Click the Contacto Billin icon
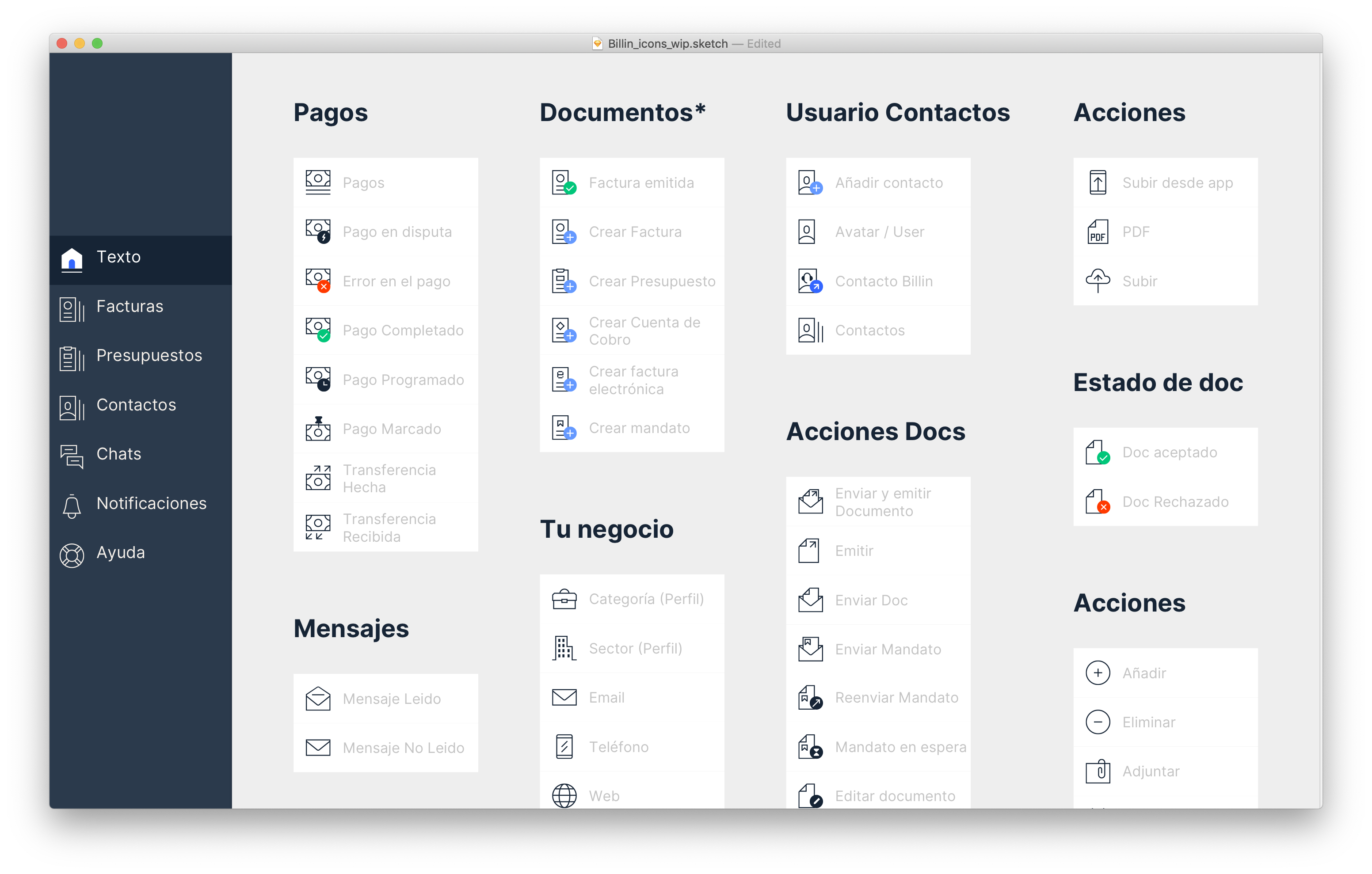This screenshot has width=1372, height=874. coord(810,280)
